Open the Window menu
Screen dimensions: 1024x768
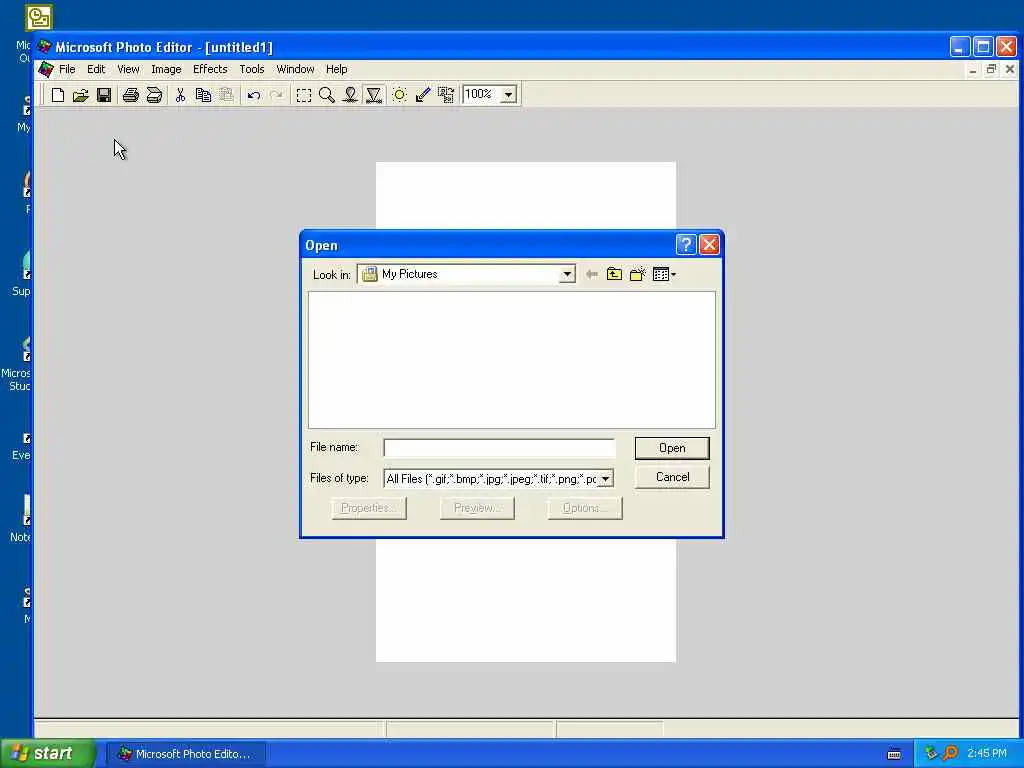295,69
